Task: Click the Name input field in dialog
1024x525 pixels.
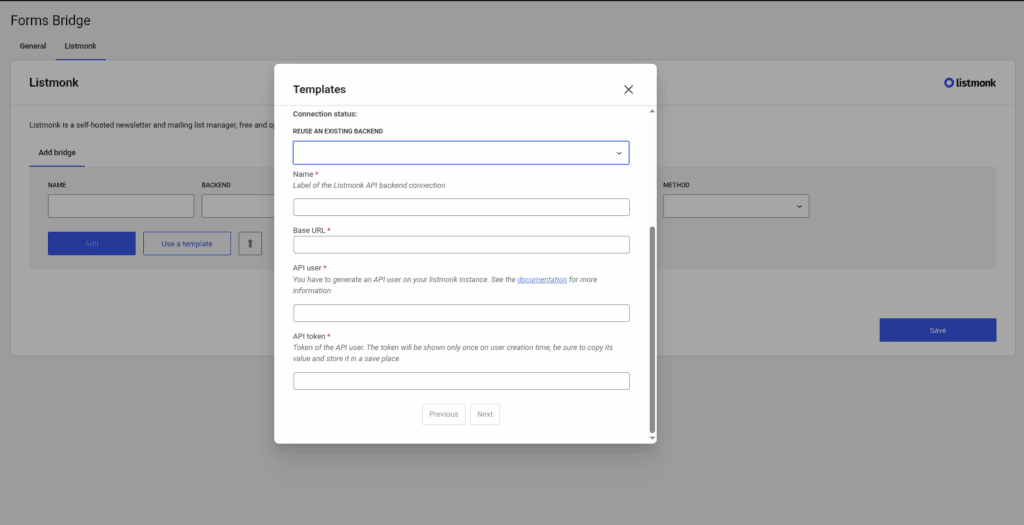Action: point(461,207)
